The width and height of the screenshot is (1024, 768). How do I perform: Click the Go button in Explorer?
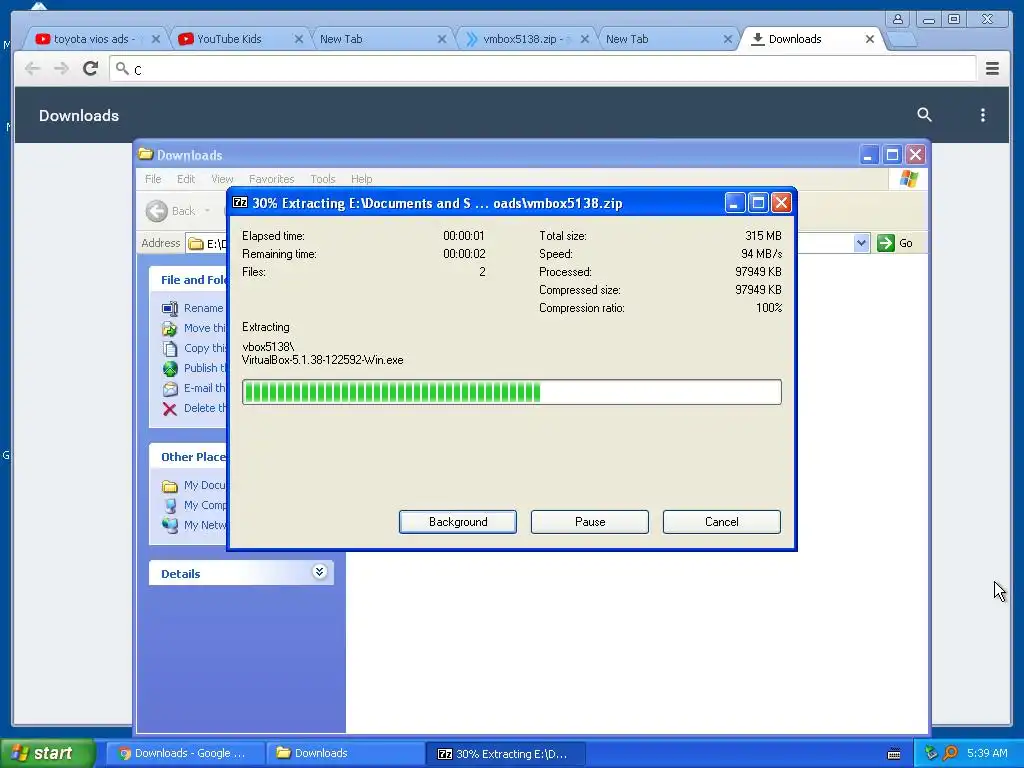pos(895,243)
